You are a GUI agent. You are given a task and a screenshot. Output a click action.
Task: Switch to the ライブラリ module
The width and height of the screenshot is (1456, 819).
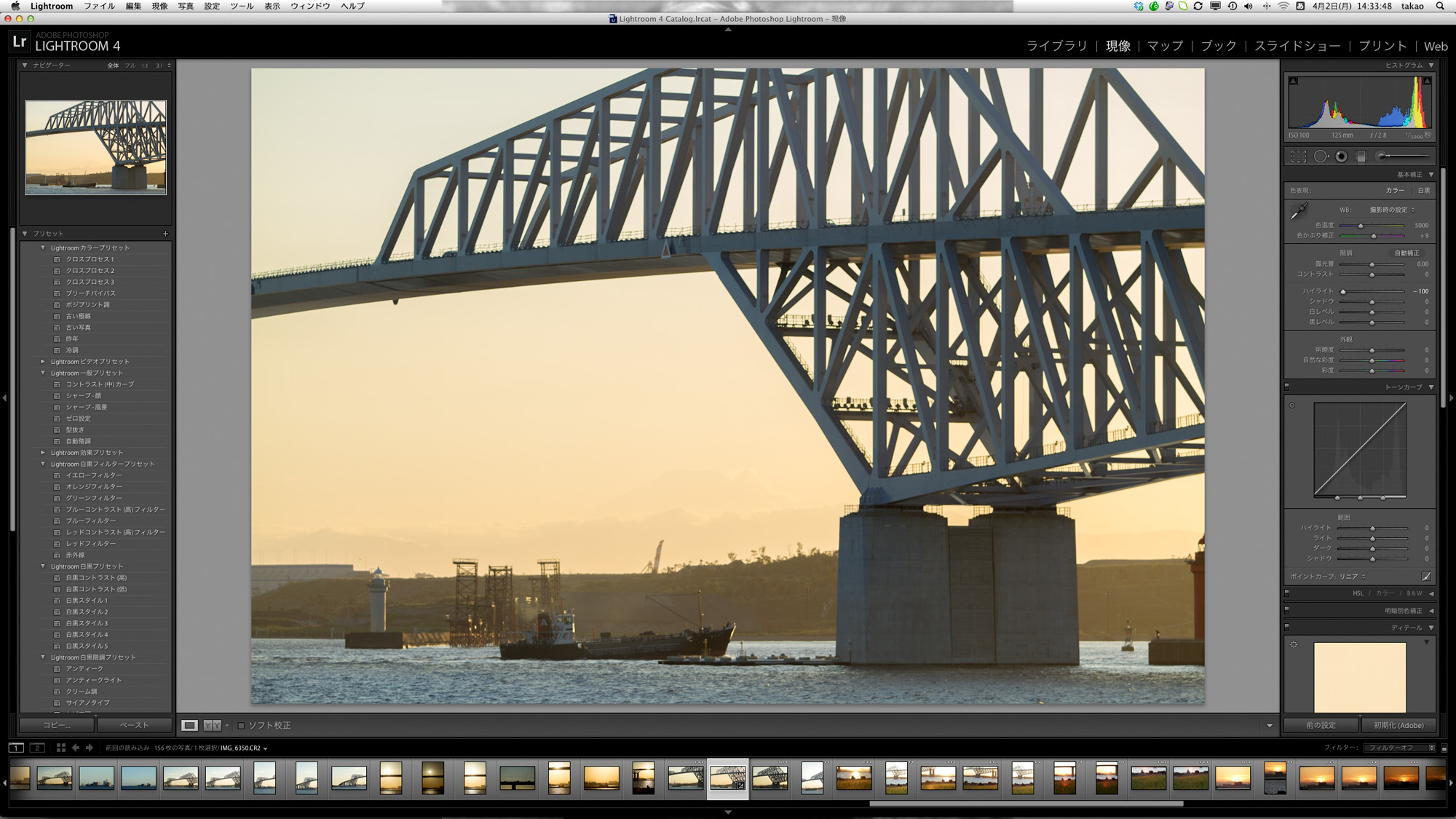click(x=1056, y=46)
